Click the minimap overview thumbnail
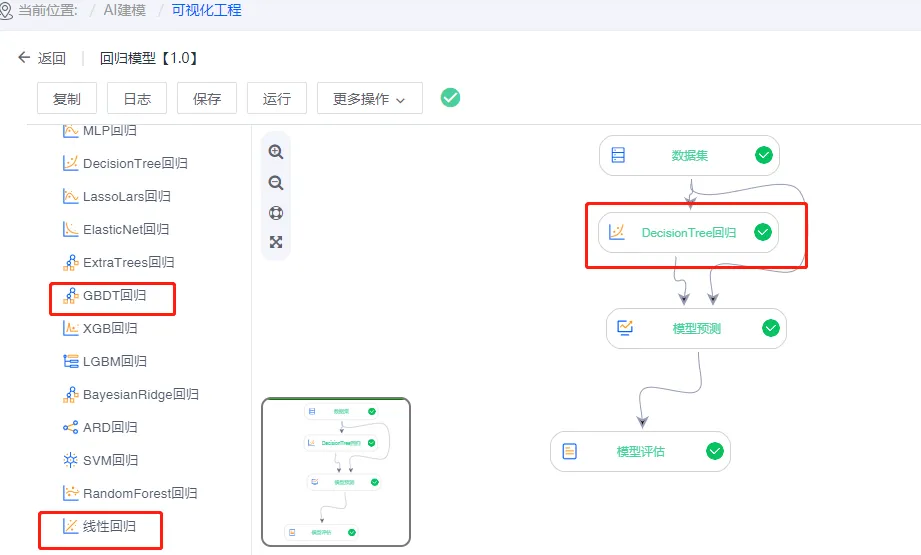Screen dimensions: 921x555 tap(336, 472)
